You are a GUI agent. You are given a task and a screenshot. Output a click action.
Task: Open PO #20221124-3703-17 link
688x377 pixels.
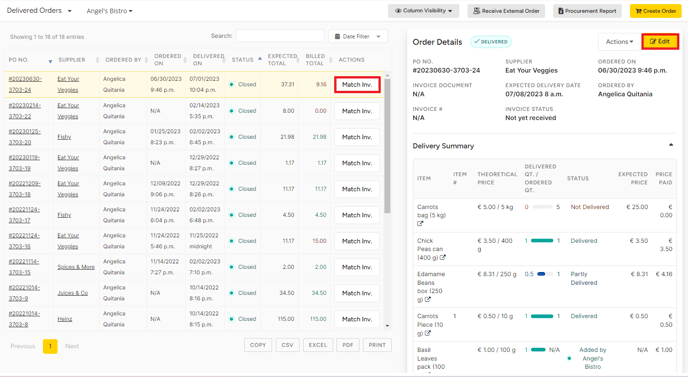point(24,215)
